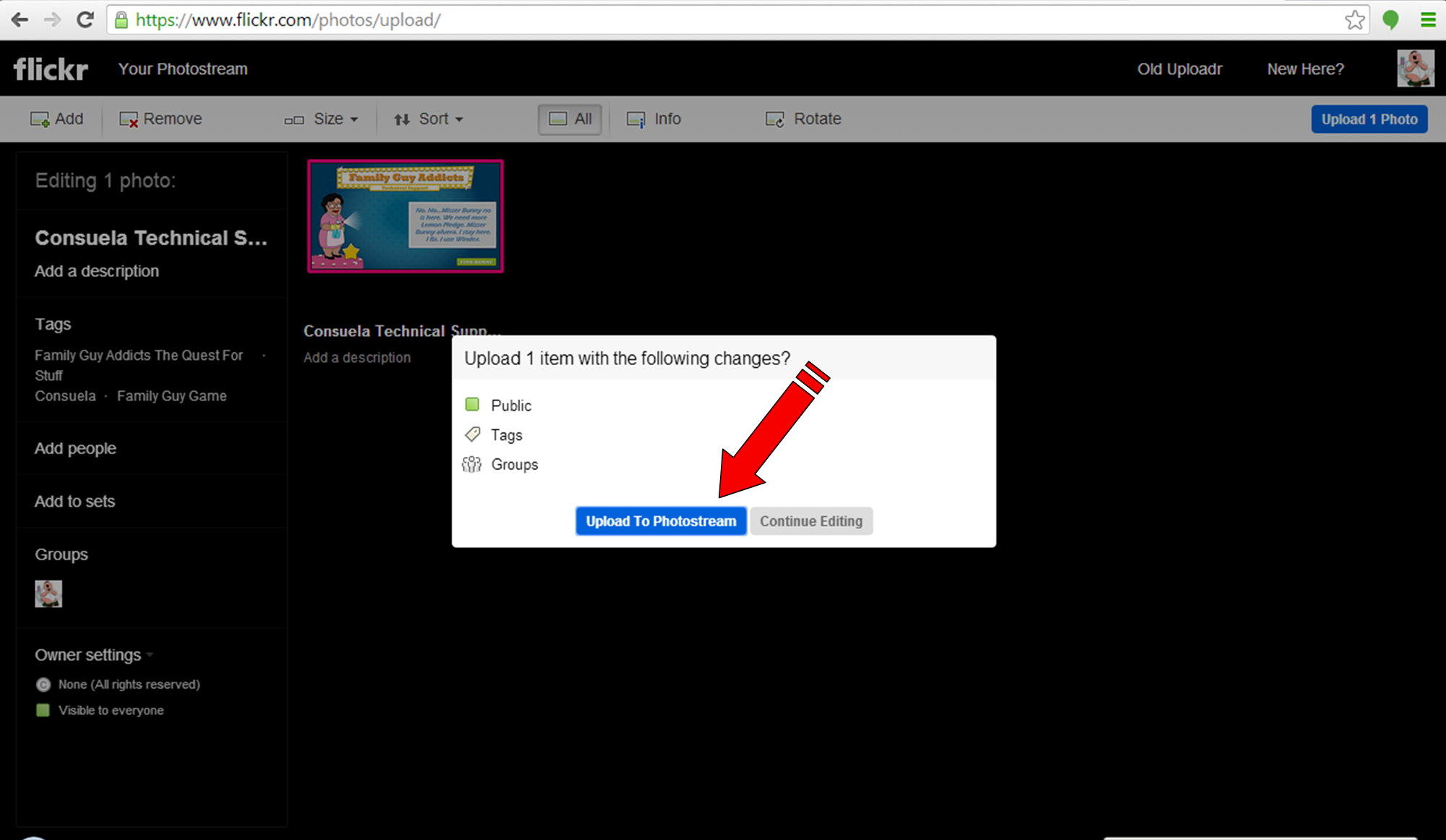
Task: Click the Visible to everyone green square
Action: tap(43, 711)
